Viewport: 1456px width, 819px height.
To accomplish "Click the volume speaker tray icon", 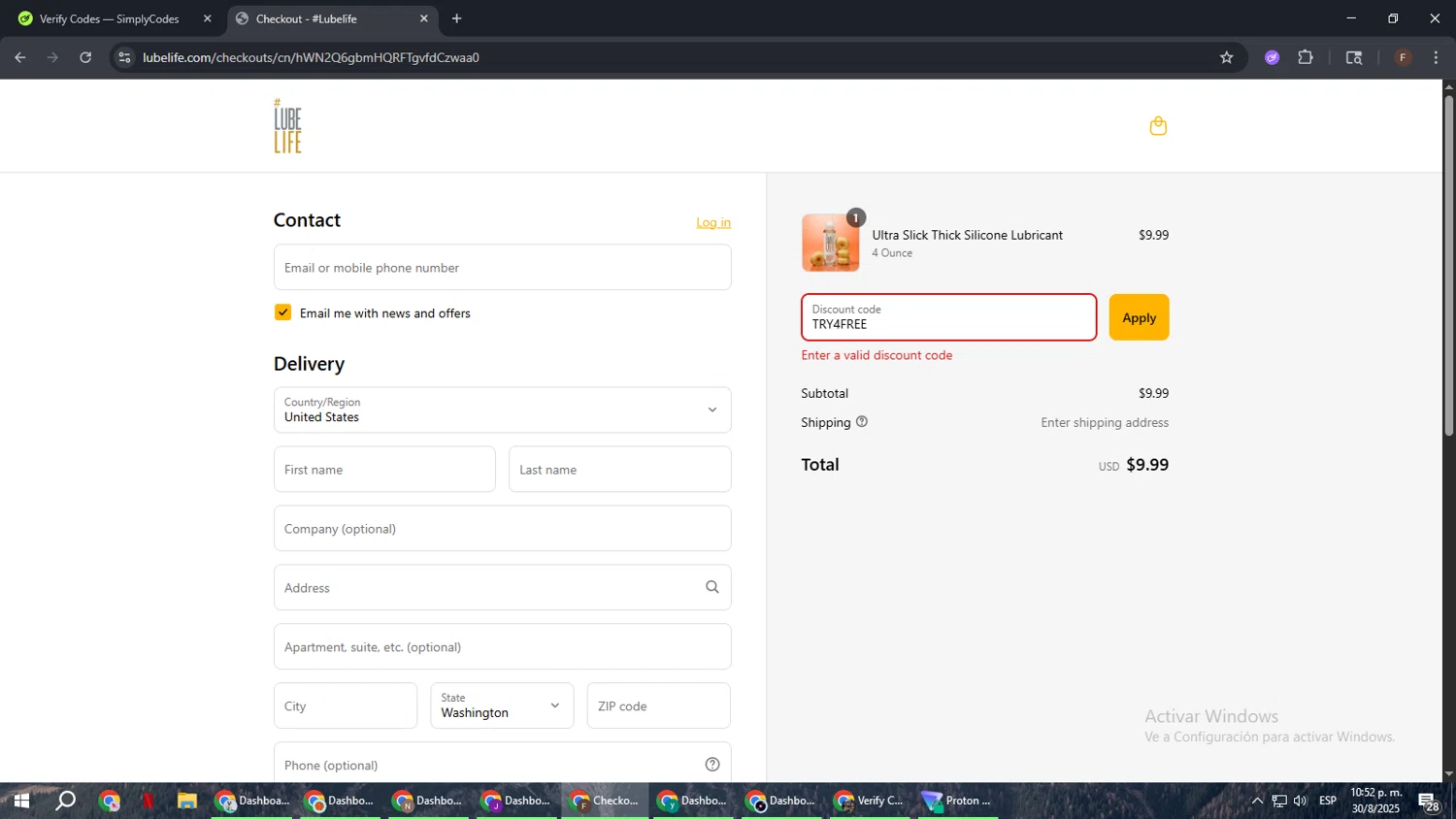I will pyautogui.click(x=1301, y=801).
